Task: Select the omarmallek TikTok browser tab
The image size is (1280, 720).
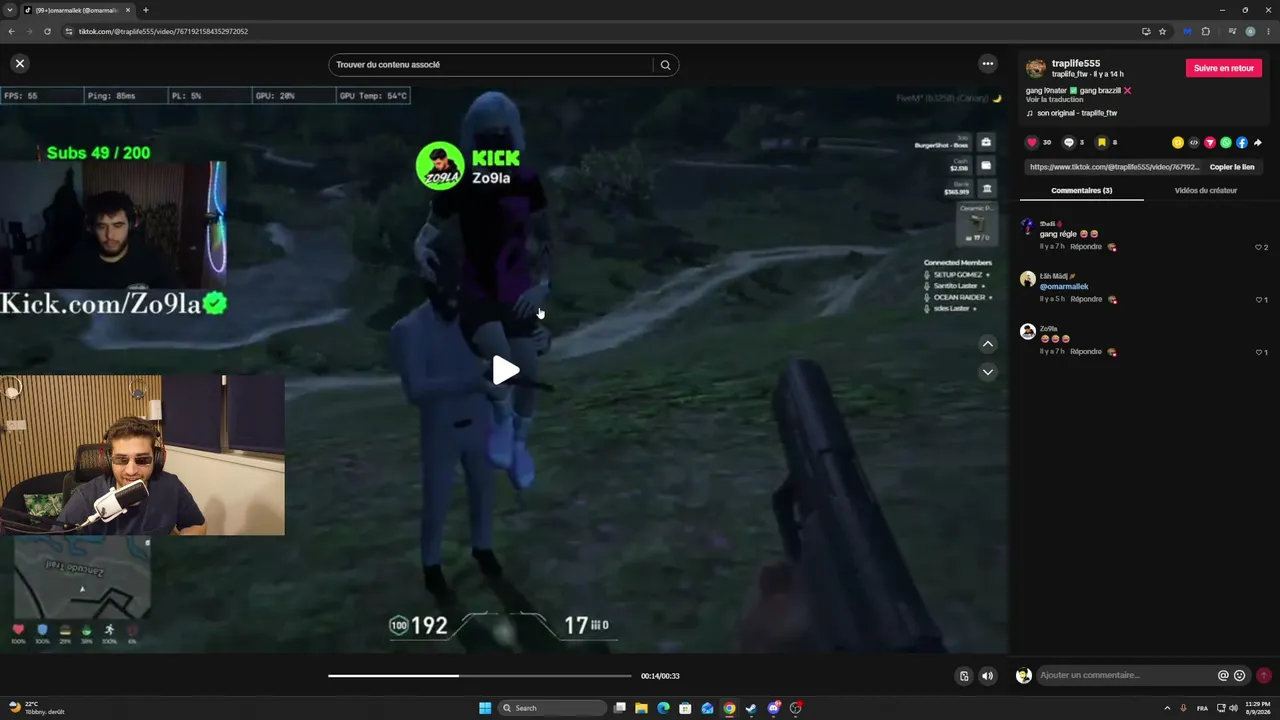Action: (x=76, y=10)
